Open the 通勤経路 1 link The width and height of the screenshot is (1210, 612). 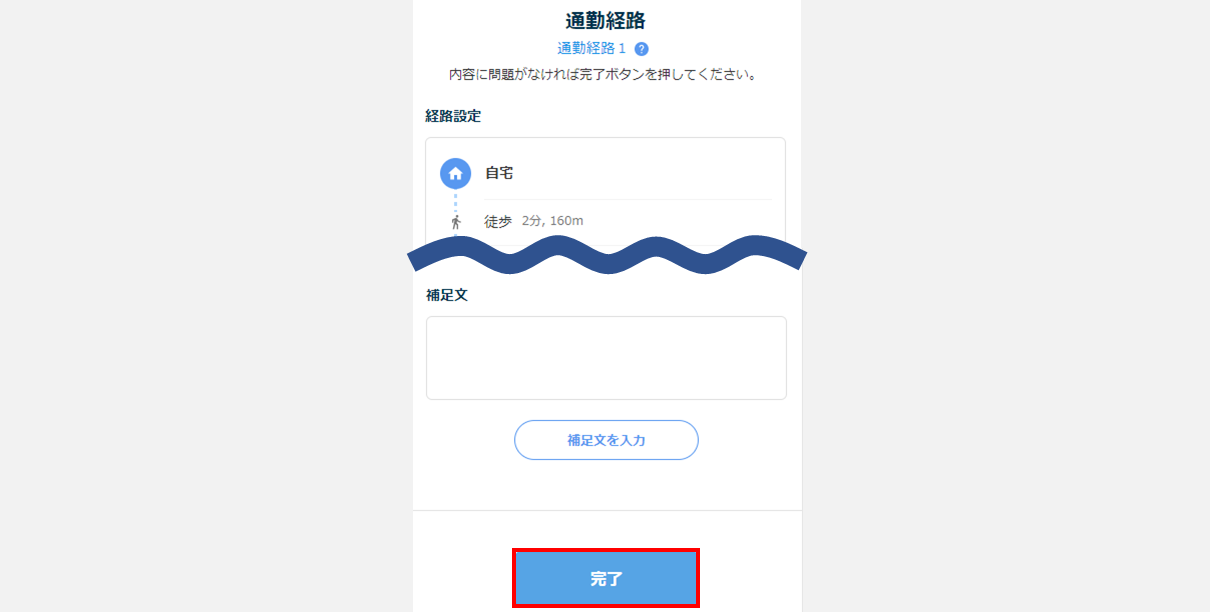tap(592, 49)
